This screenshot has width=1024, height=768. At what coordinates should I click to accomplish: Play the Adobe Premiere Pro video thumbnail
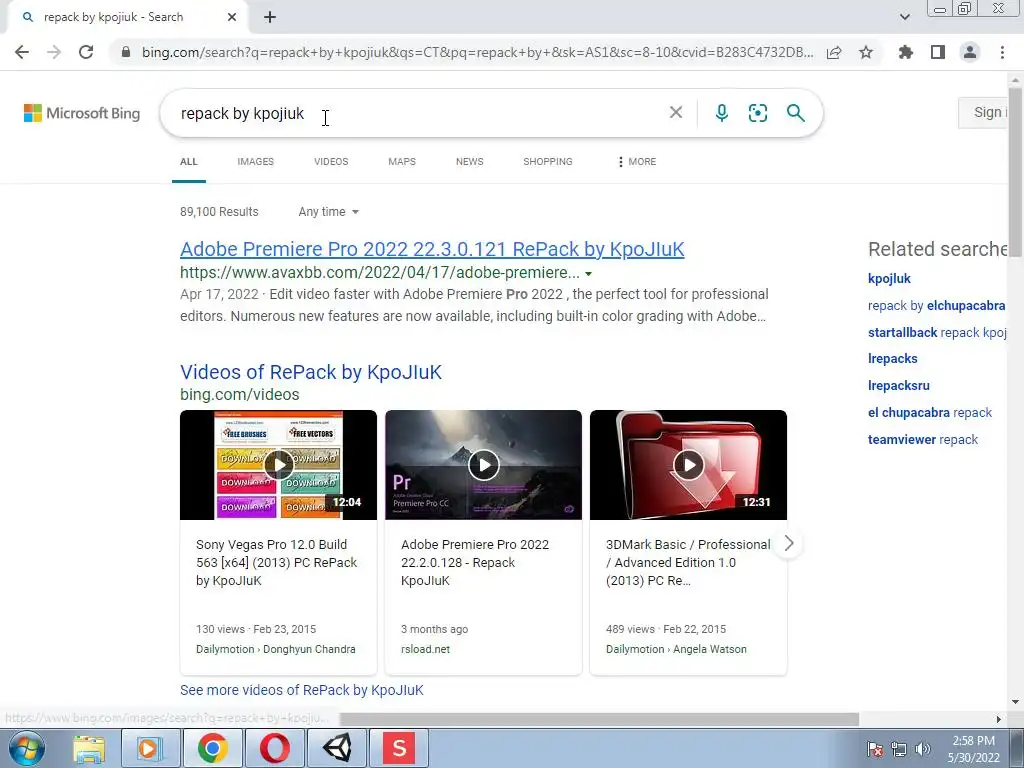click(483, 465)
